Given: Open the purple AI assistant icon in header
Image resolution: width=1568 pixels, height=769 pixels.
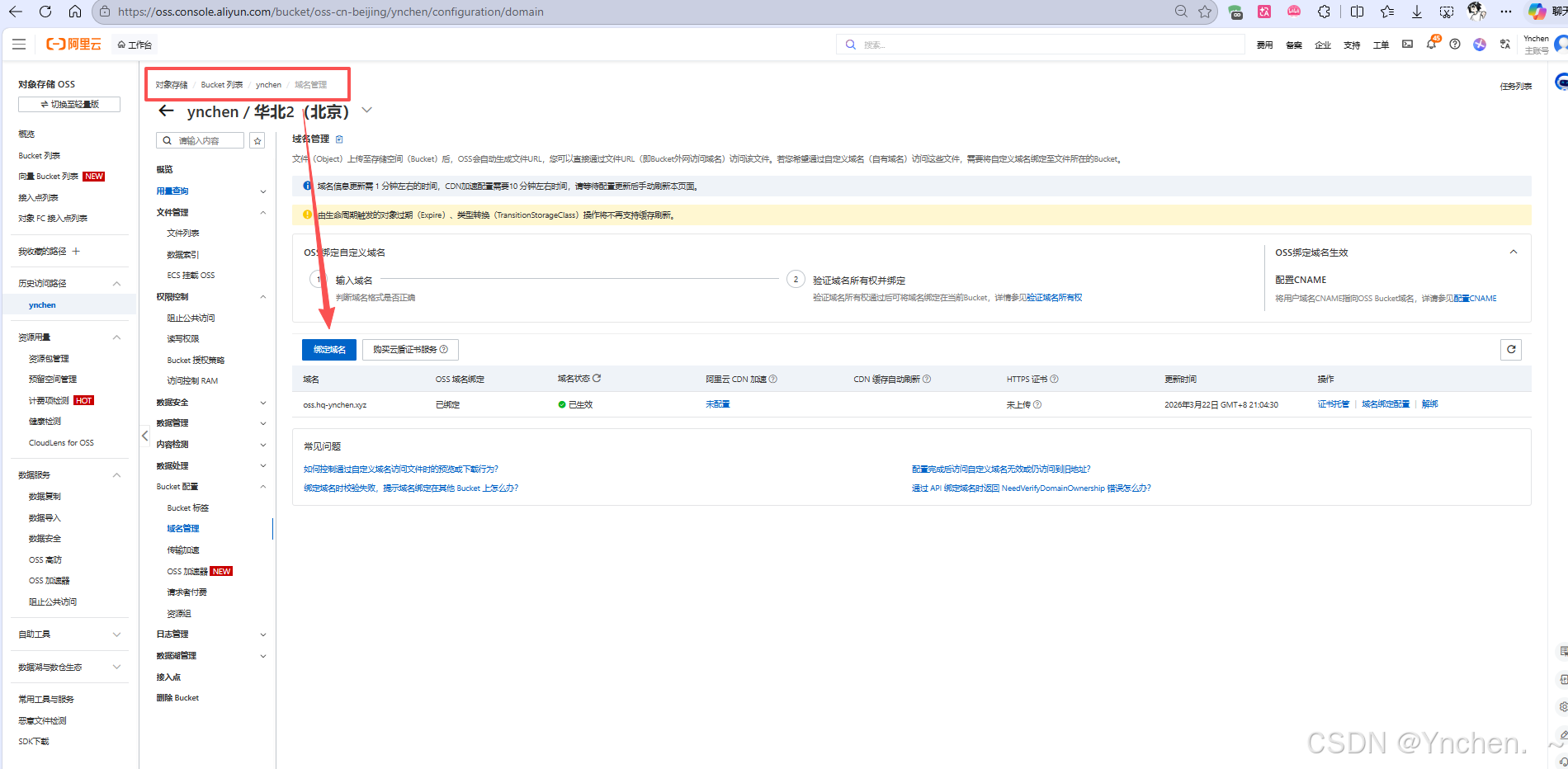Looking at the screenshot, I should click(x=1480, y=44).
